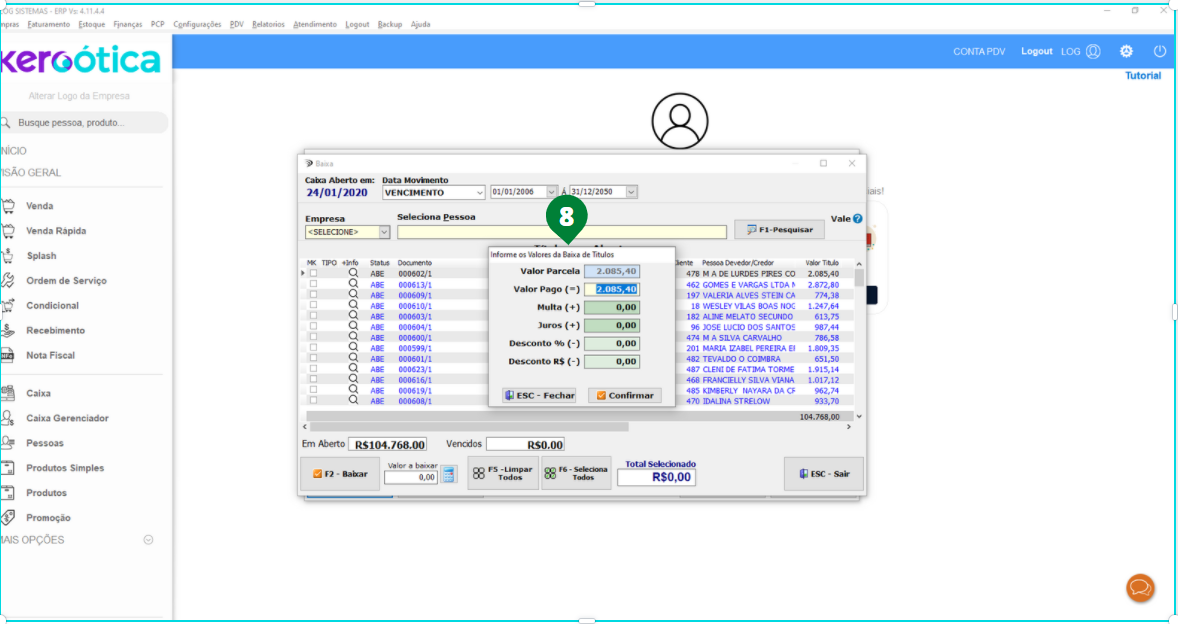The height and width of the screenshot is (624, 1178).
Task: Open the Faturamento menu
Action: pyautogui.click(x=49, y=24)
